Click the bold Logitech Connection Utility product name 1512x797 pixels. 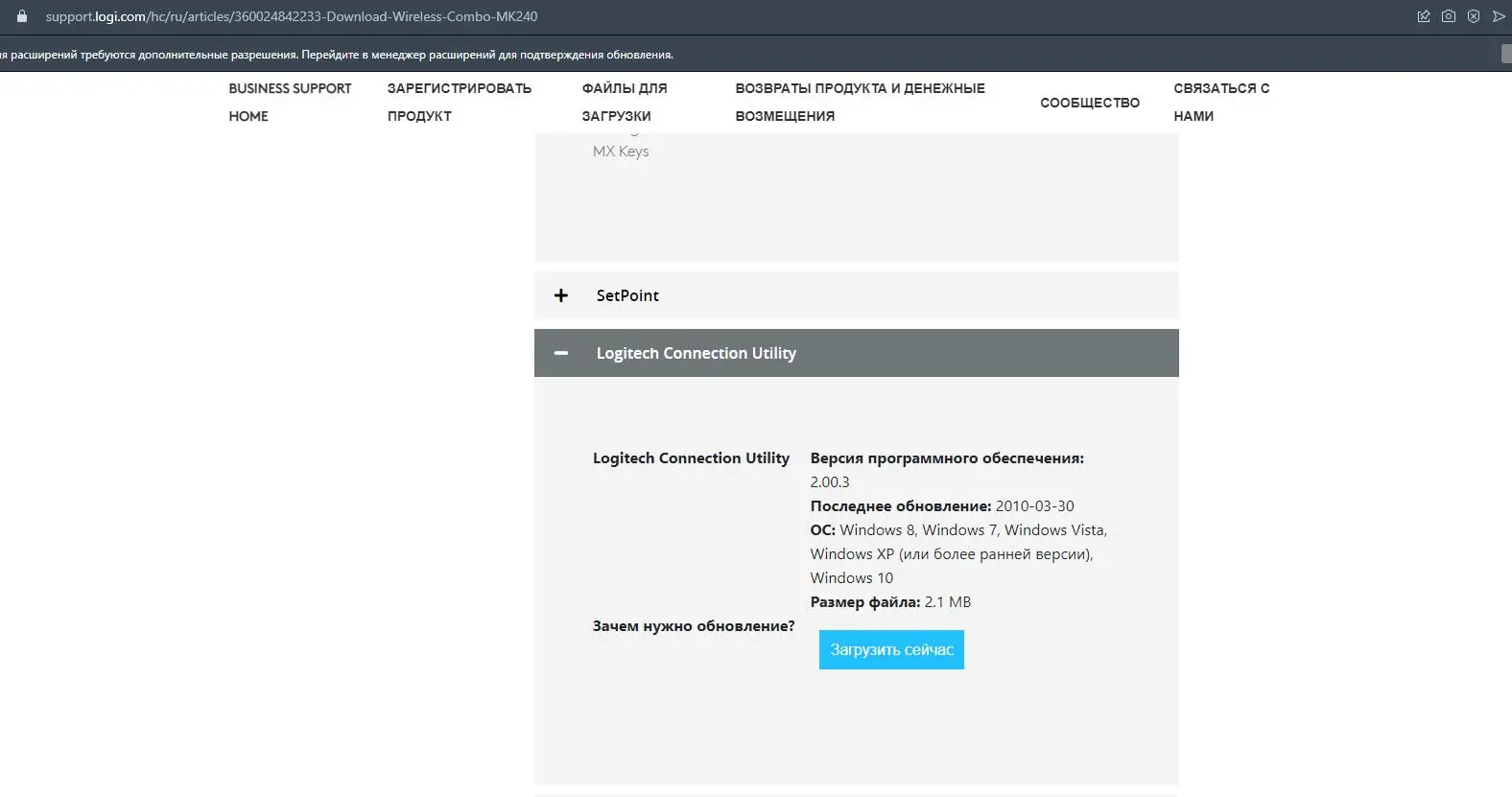691,458
